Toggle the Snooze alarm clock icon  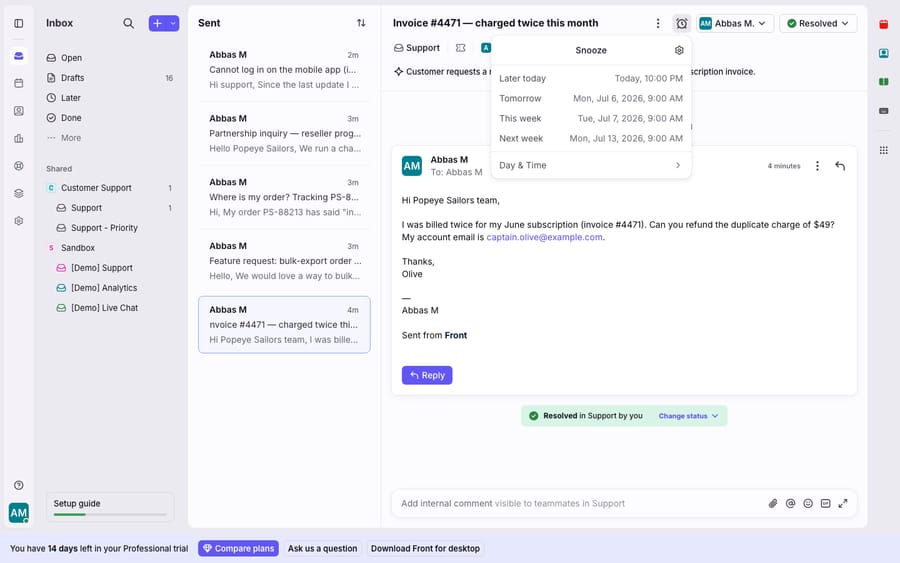tap(681, 23)
